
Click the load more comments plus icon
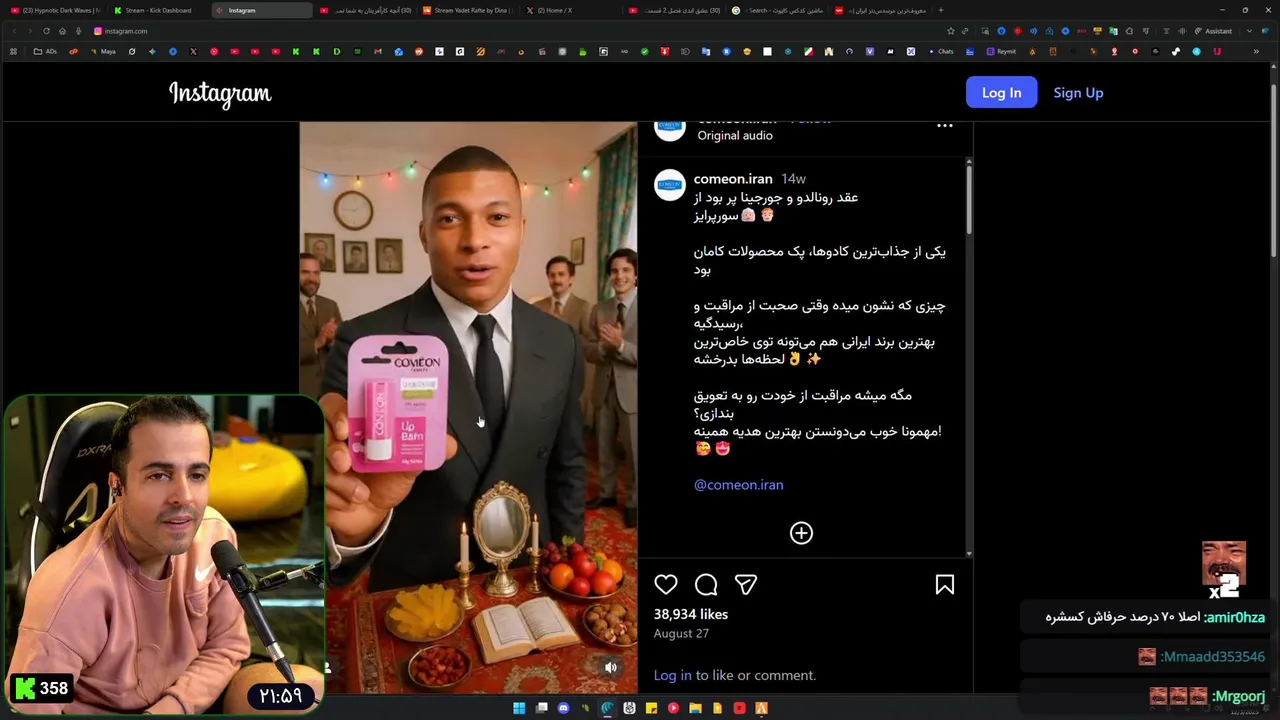pos(801,533)
